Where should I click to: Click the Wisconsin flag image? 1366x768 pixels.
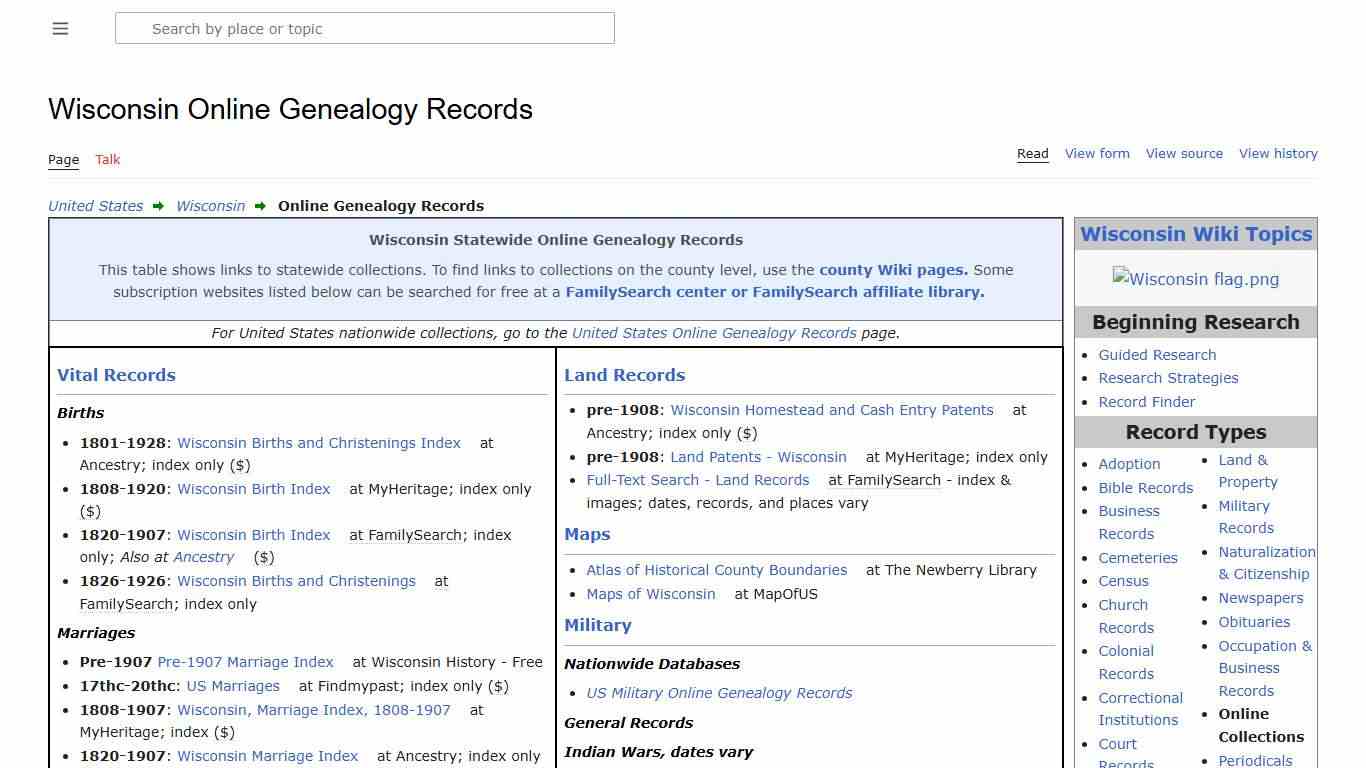click(1195, 279)
